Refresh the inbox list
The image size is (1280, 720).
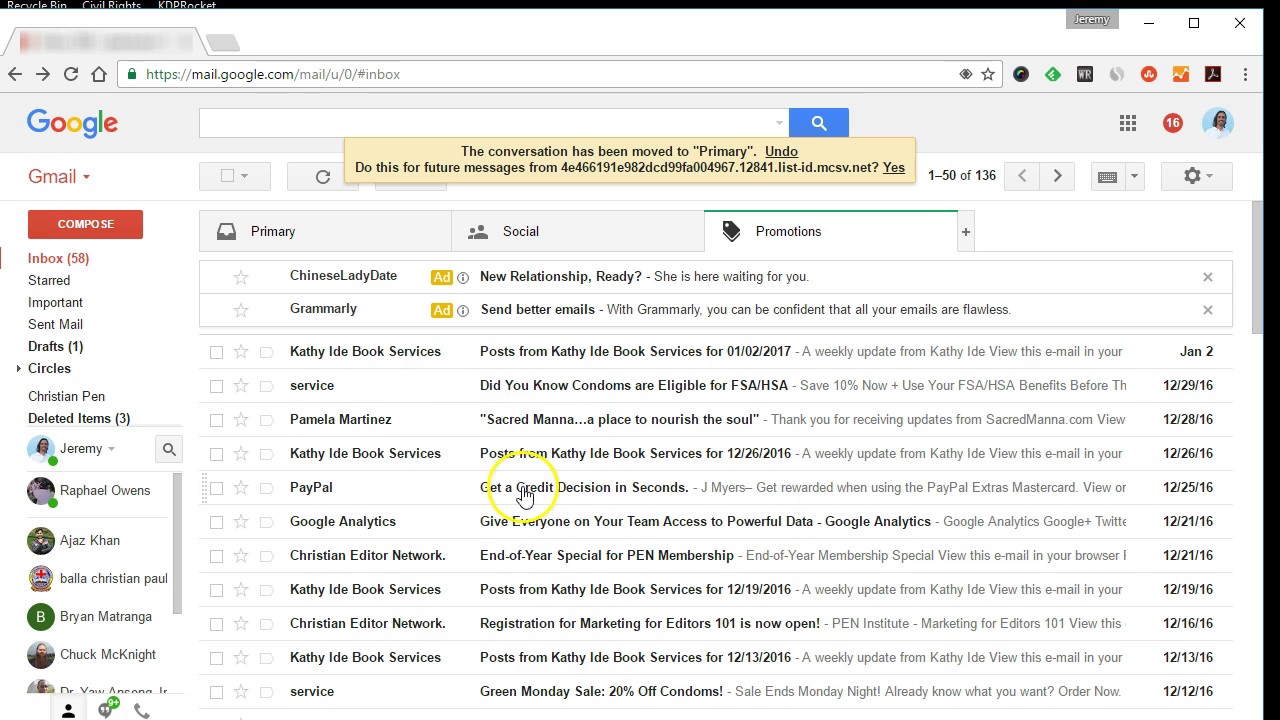coord(323,176)
